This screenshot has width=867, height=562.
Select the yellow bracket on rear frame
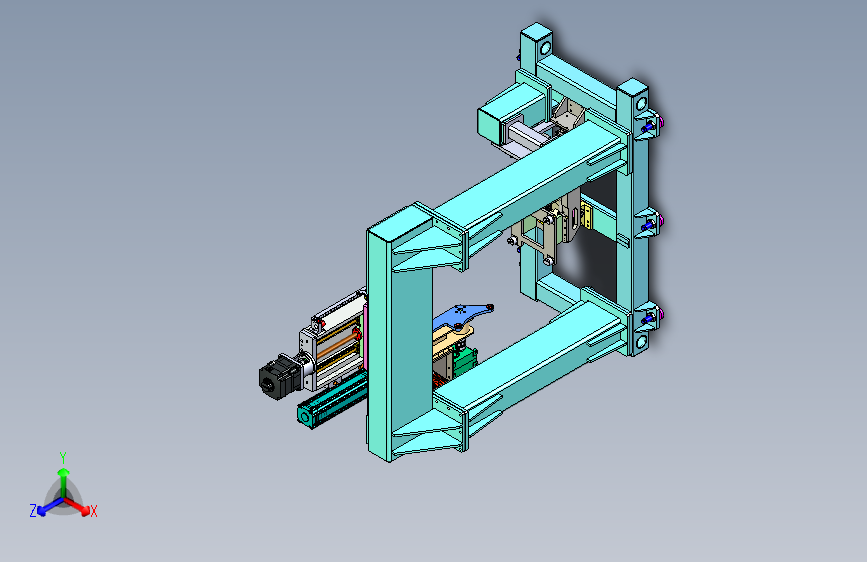pos(586,216)
